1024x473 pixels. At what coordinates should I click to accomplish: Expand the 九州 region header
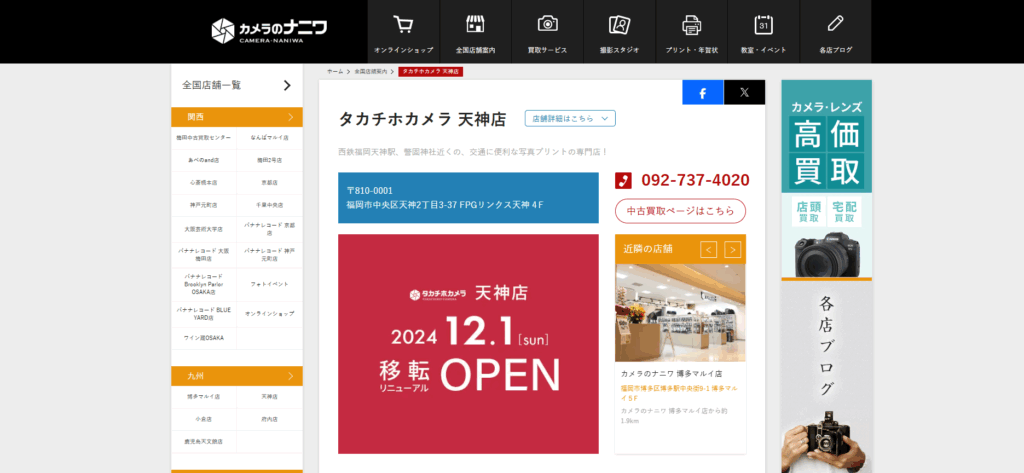click(237, 376)
